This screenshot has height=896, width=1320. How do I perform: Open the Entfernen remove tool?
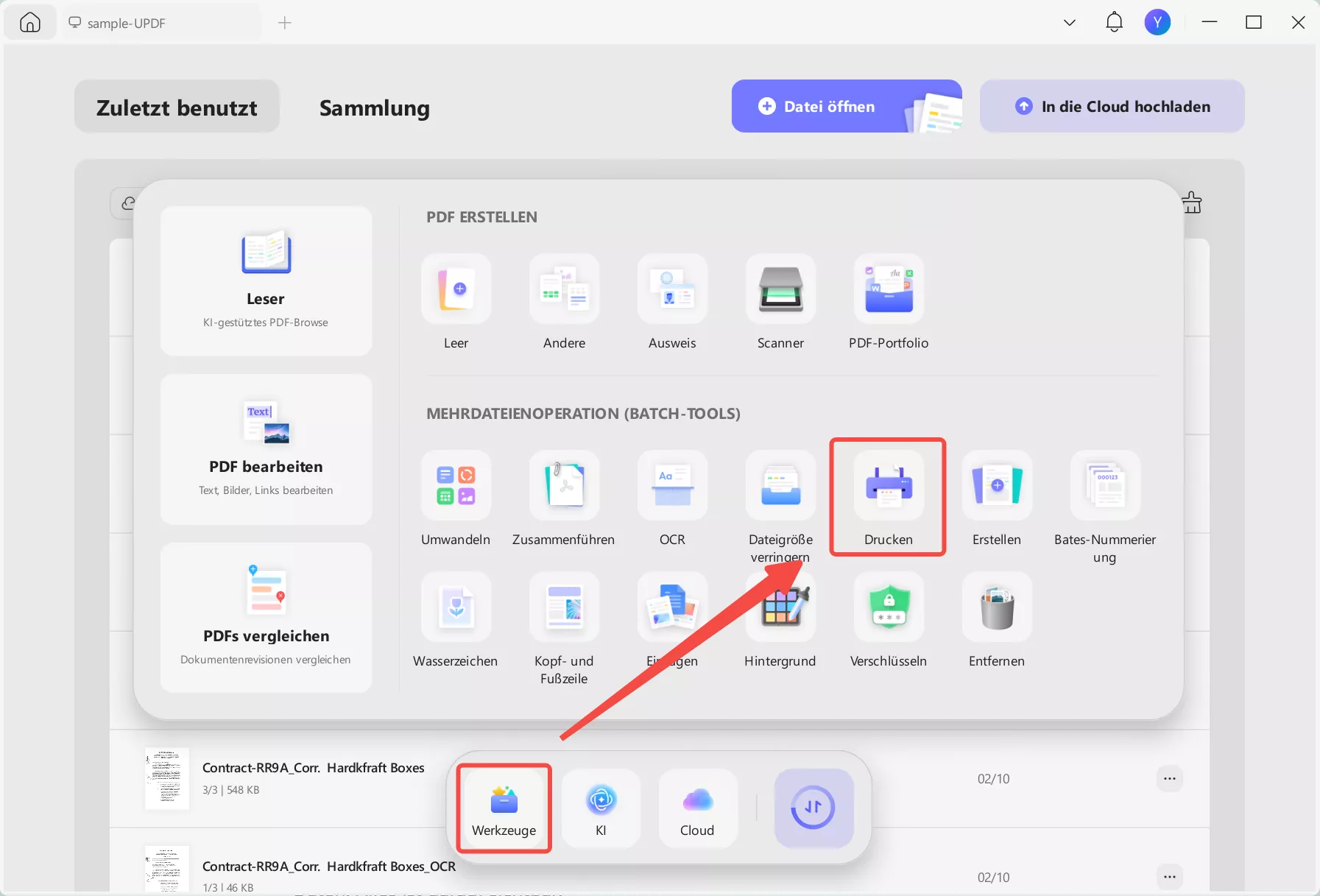click(x=997, y=607)
